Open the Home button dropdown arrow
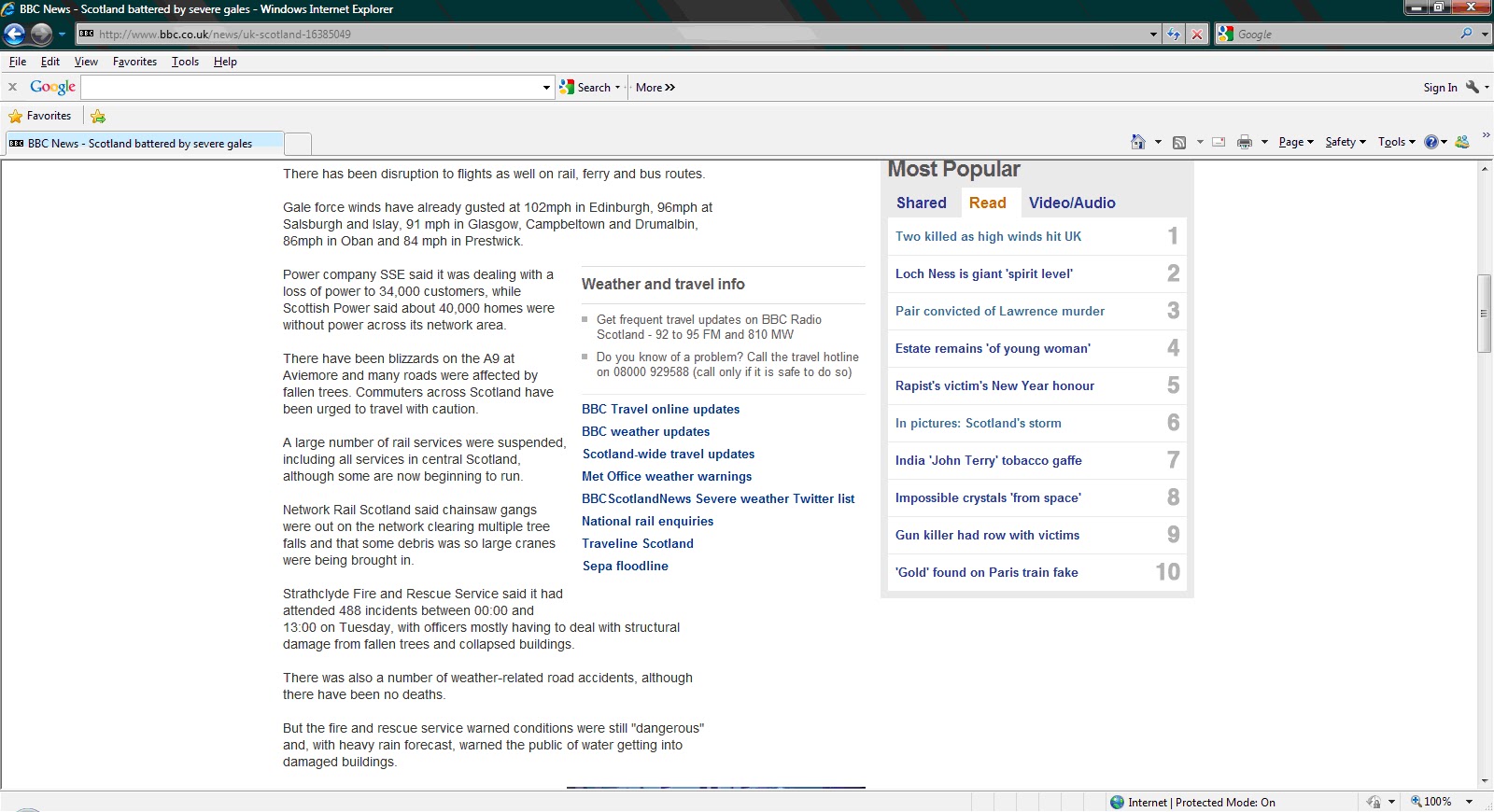The height and width of the screenshot is (812, 1494). coord(1158,142)
